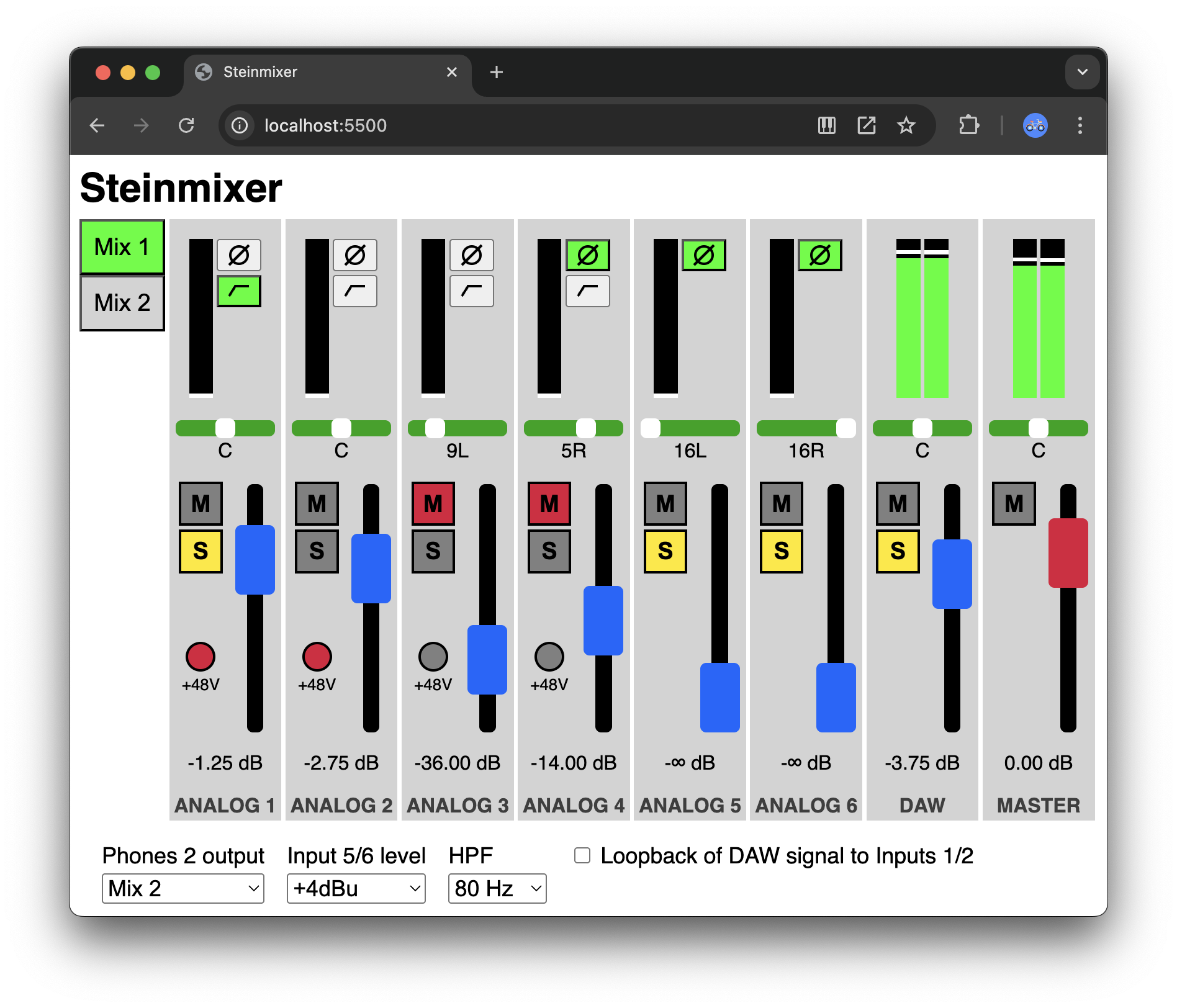Toggle phase invert on ANALOG 3
Viewport: 1177px width, 1008px height.
(x=472, y=255)
